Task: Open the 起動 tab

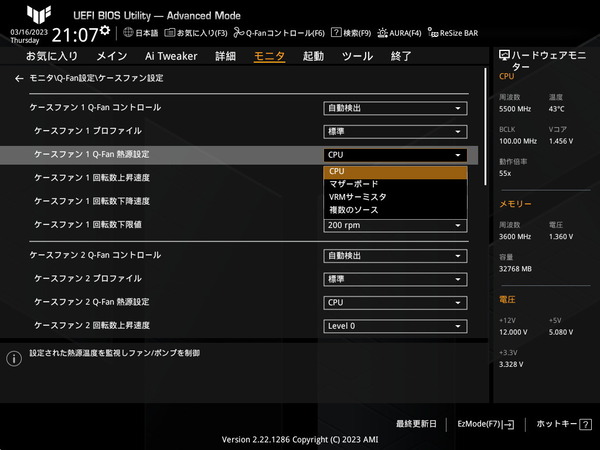Action: [313, 56]
